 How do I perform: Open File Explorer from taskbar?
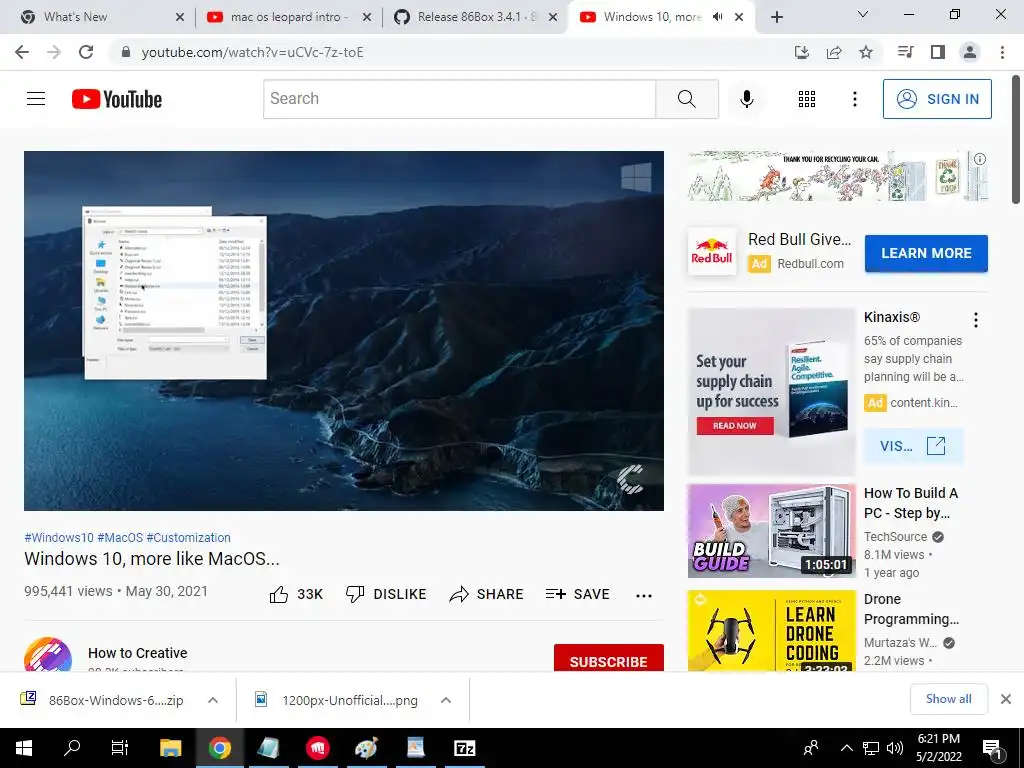pyautogui.click(x=170, y=748)
